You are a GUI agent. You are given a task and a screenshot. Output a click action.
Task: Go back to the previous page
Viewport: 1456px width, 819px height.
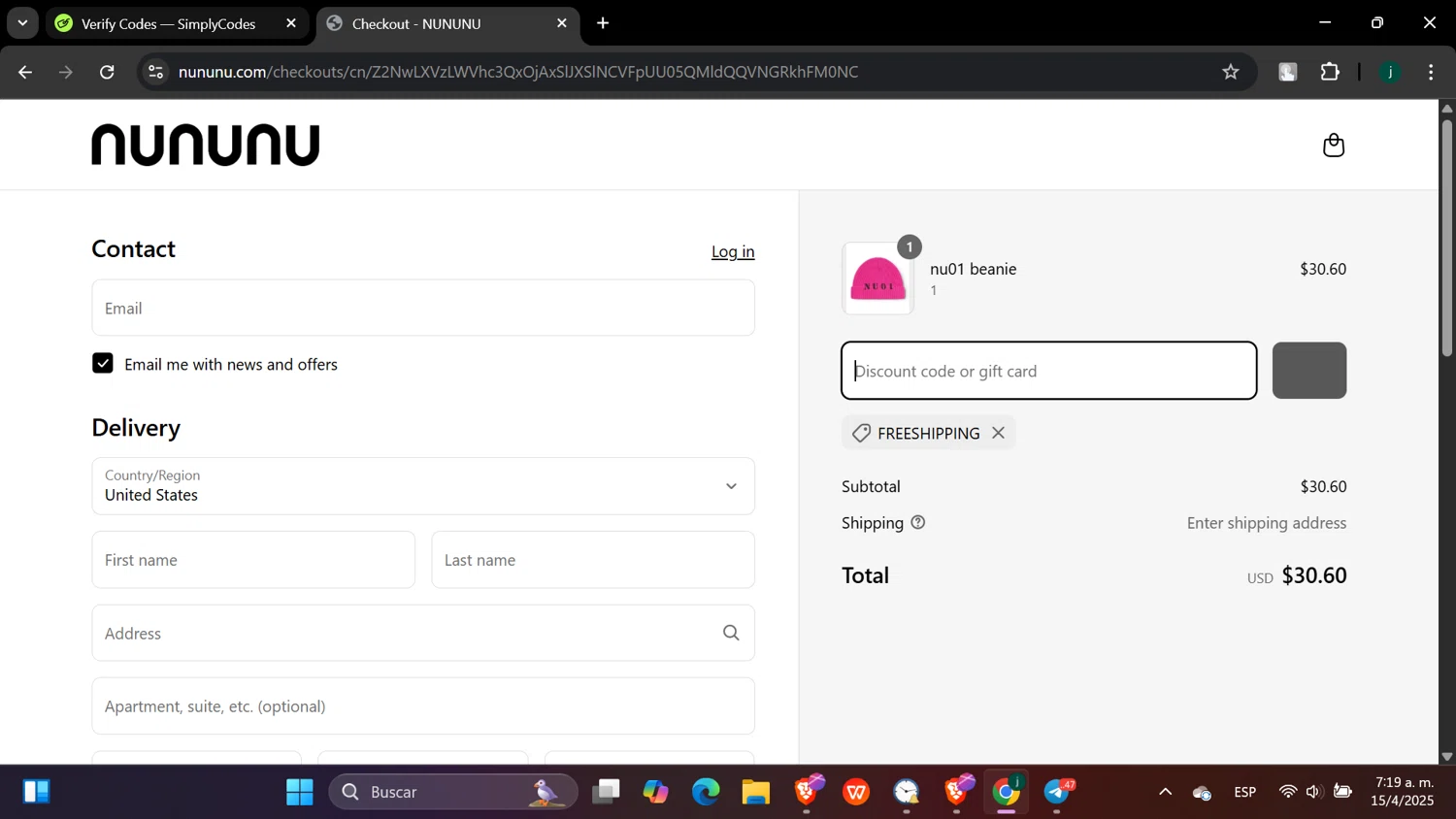pyautogui.click(x=25, y=72)
